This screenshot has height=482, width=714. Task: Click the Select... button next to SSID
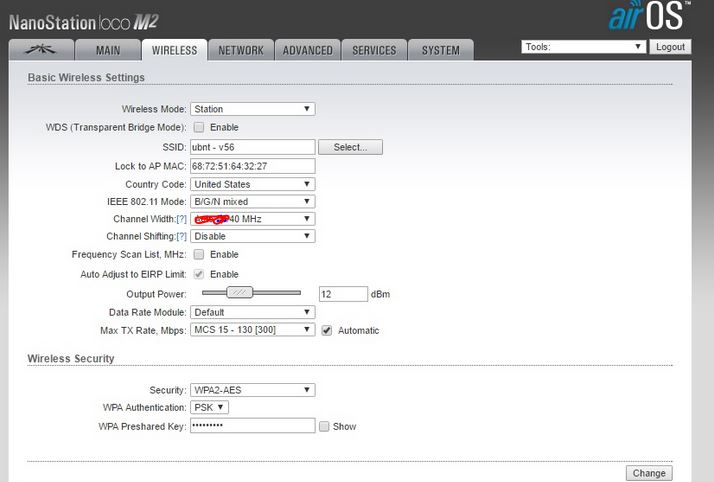tap(350, 147)
